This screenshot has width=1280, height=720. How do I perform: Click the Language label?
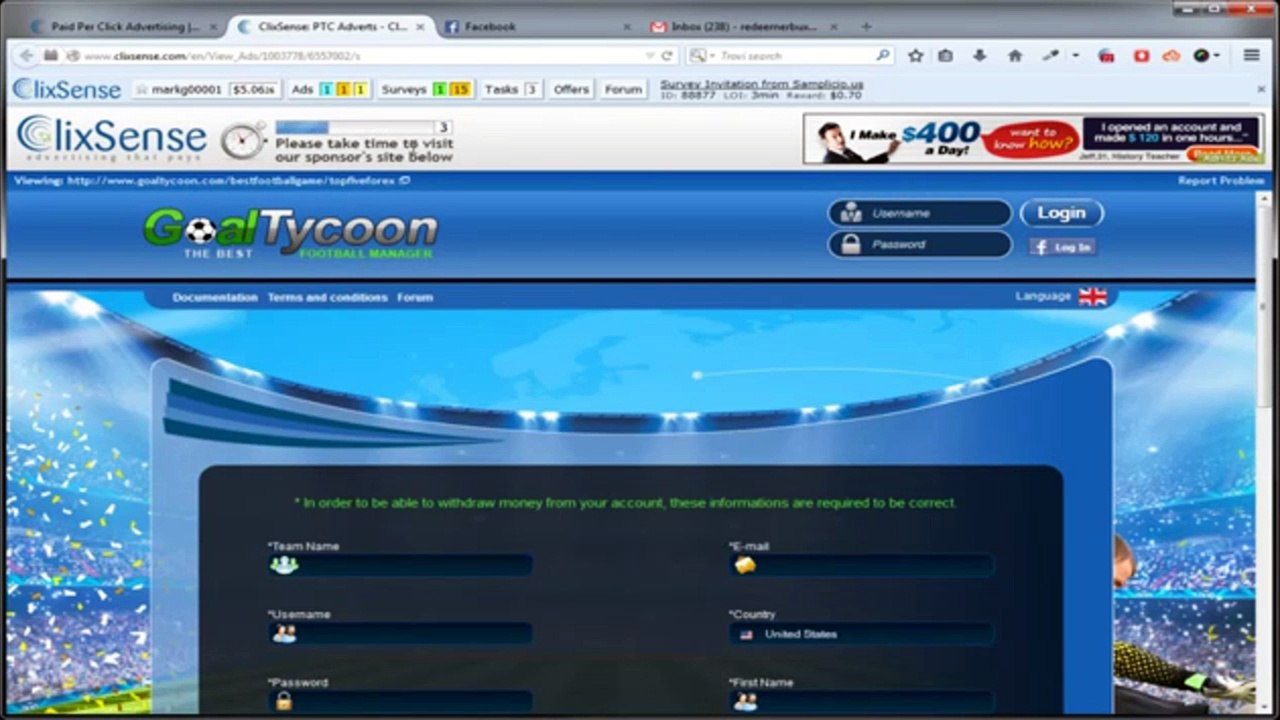1043,296
